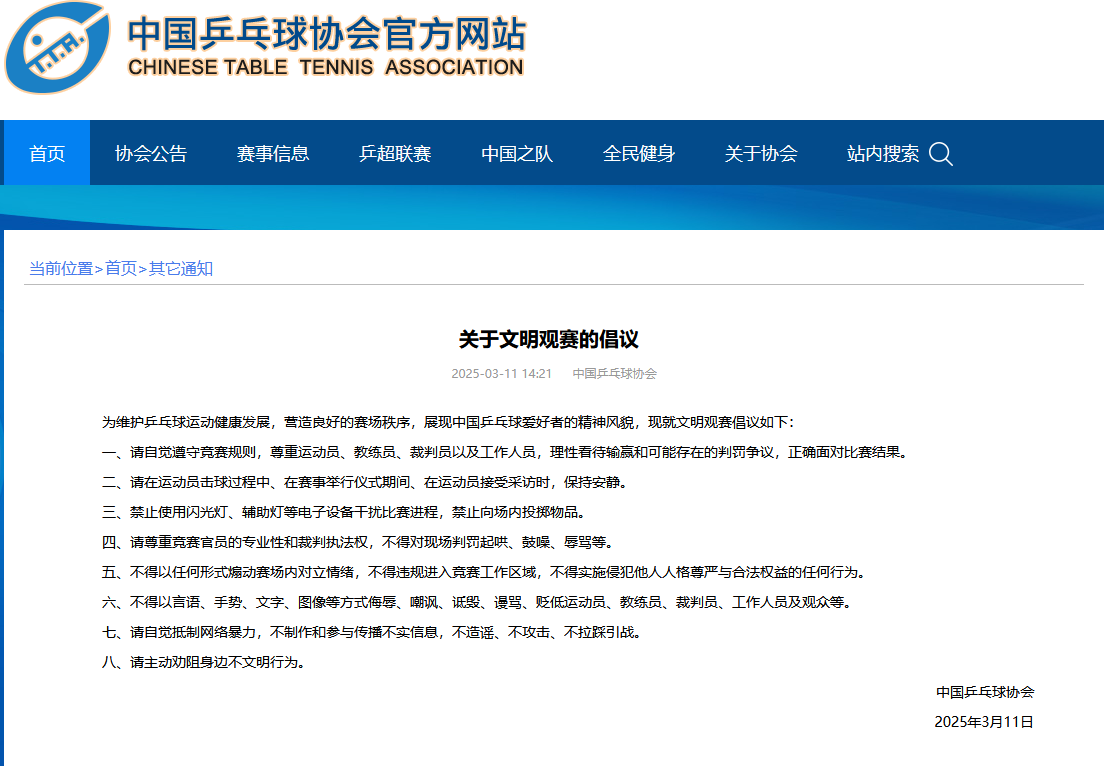1104x766 pixels.
Task: Go to 赛事信息 section
Action: pyautogui.click(x=273, y=153)
